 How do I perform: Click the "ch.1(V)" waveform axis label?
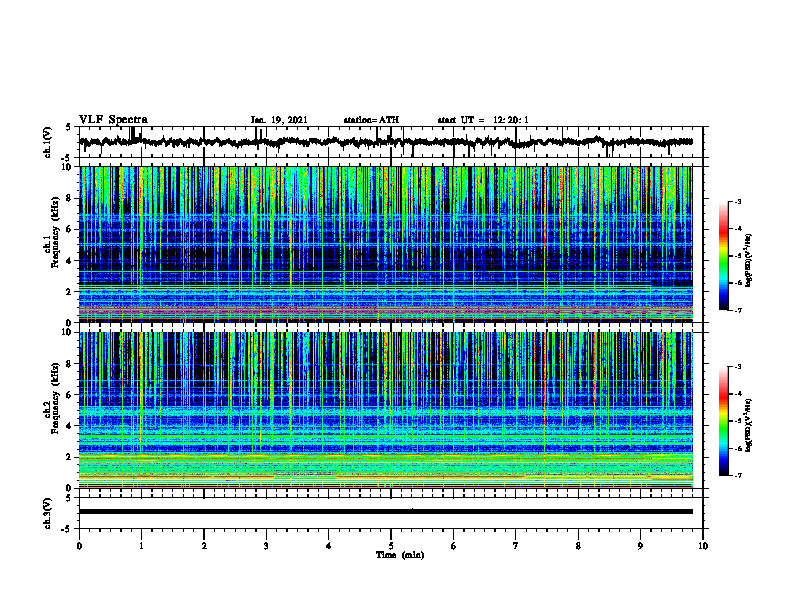coord(48,142)
